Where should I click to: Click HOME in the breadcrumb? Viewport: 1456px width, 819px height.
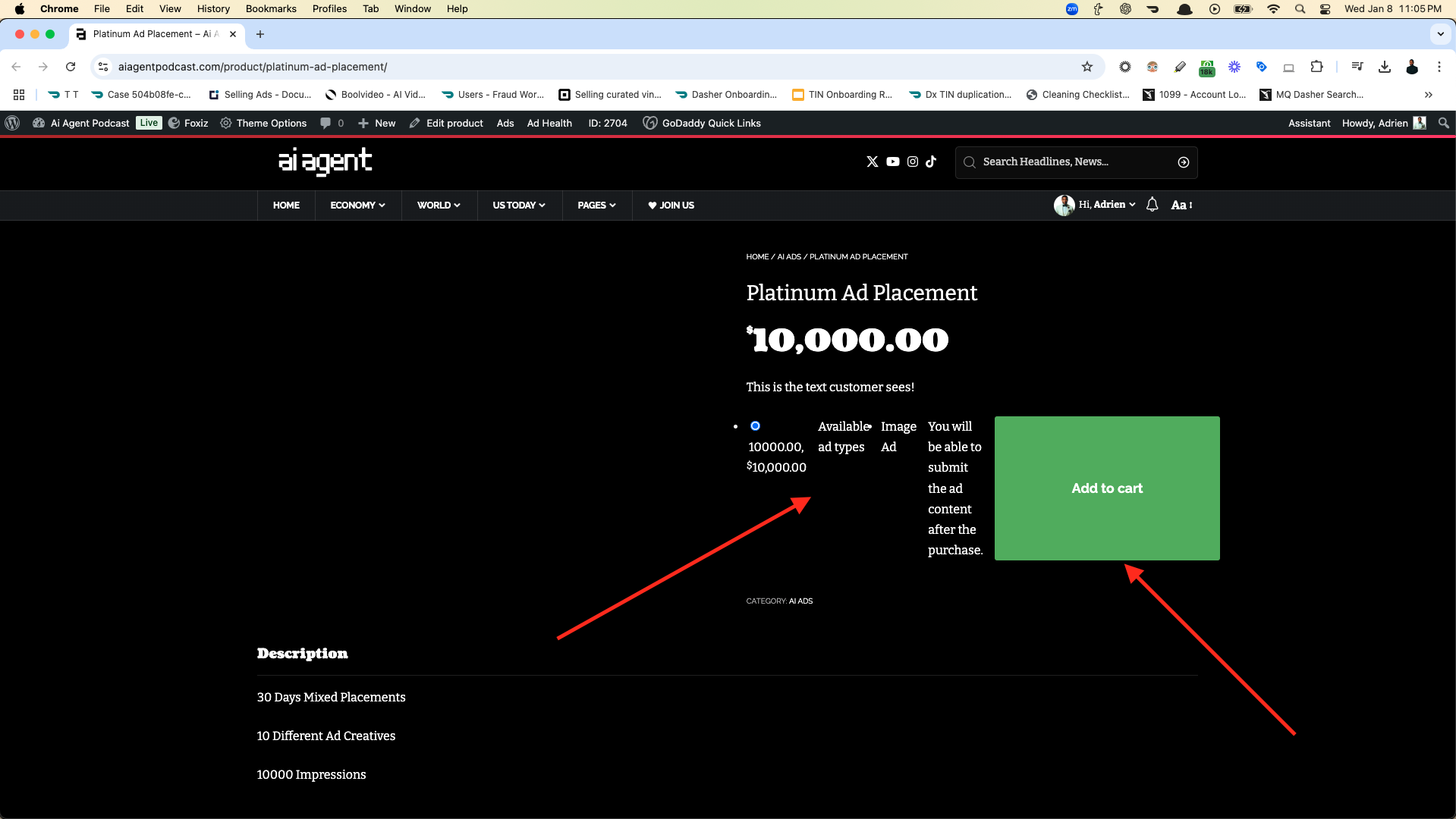tap(757, 256)
